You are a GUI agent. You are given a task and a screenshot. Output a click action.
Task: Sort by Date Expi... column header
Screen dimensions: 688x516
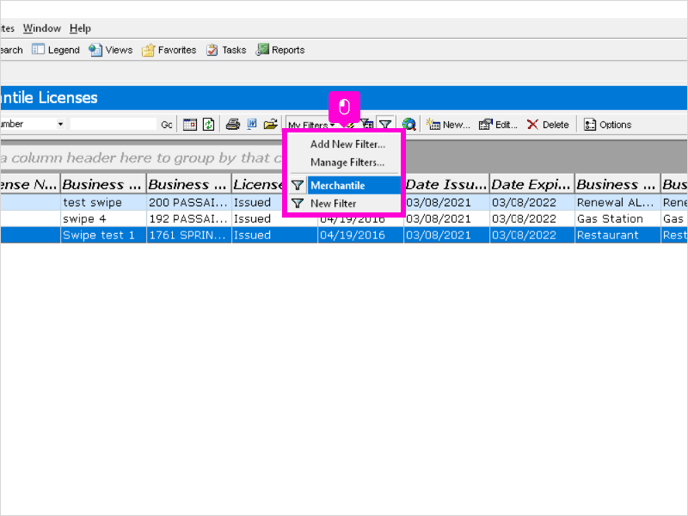[532, 185]
